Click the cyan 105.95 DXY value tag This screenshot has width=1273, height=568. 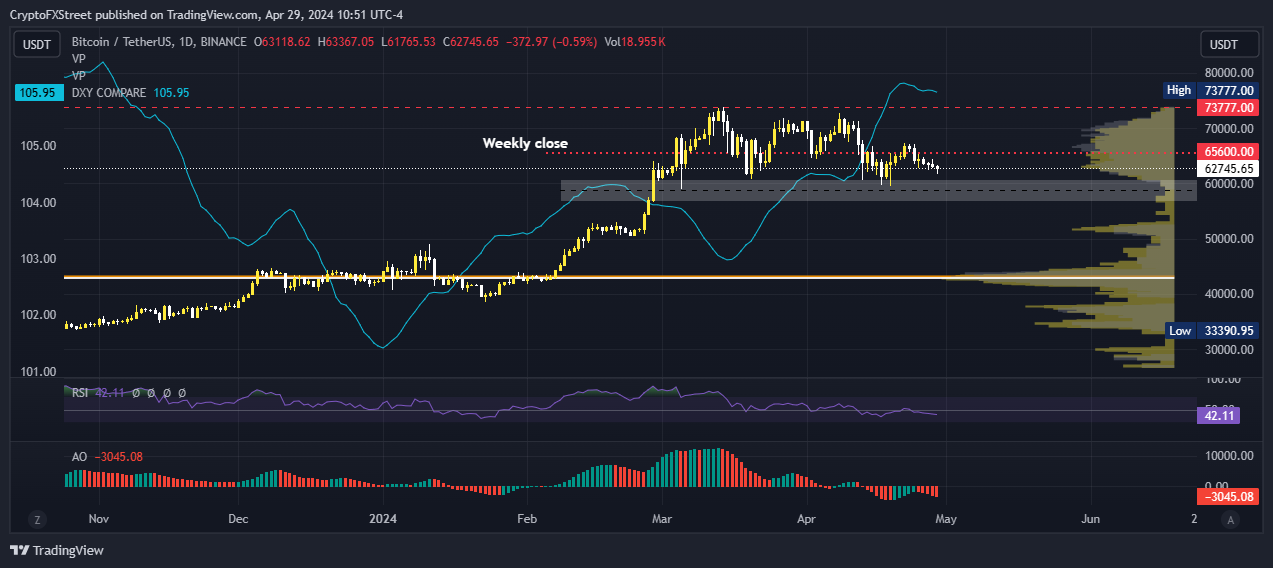(37, 92)
